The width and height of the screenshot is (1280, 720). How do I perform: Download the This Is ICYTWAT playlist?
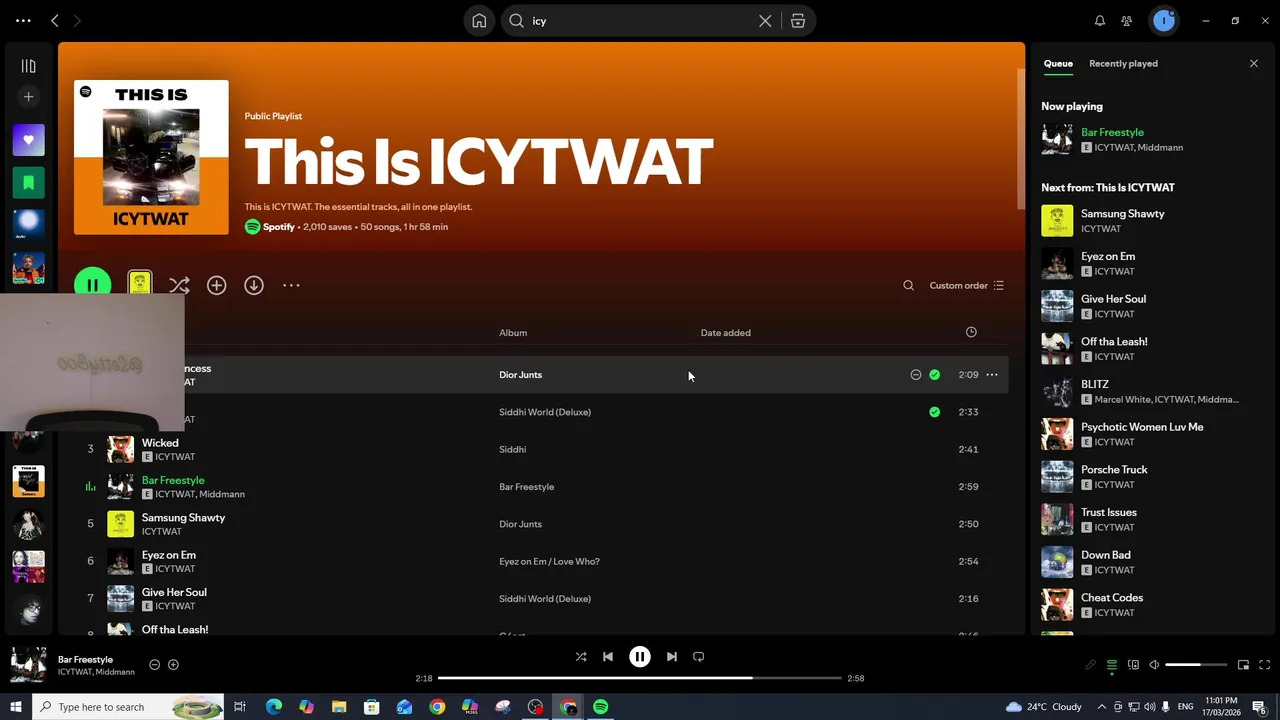[x=254, y=286]
